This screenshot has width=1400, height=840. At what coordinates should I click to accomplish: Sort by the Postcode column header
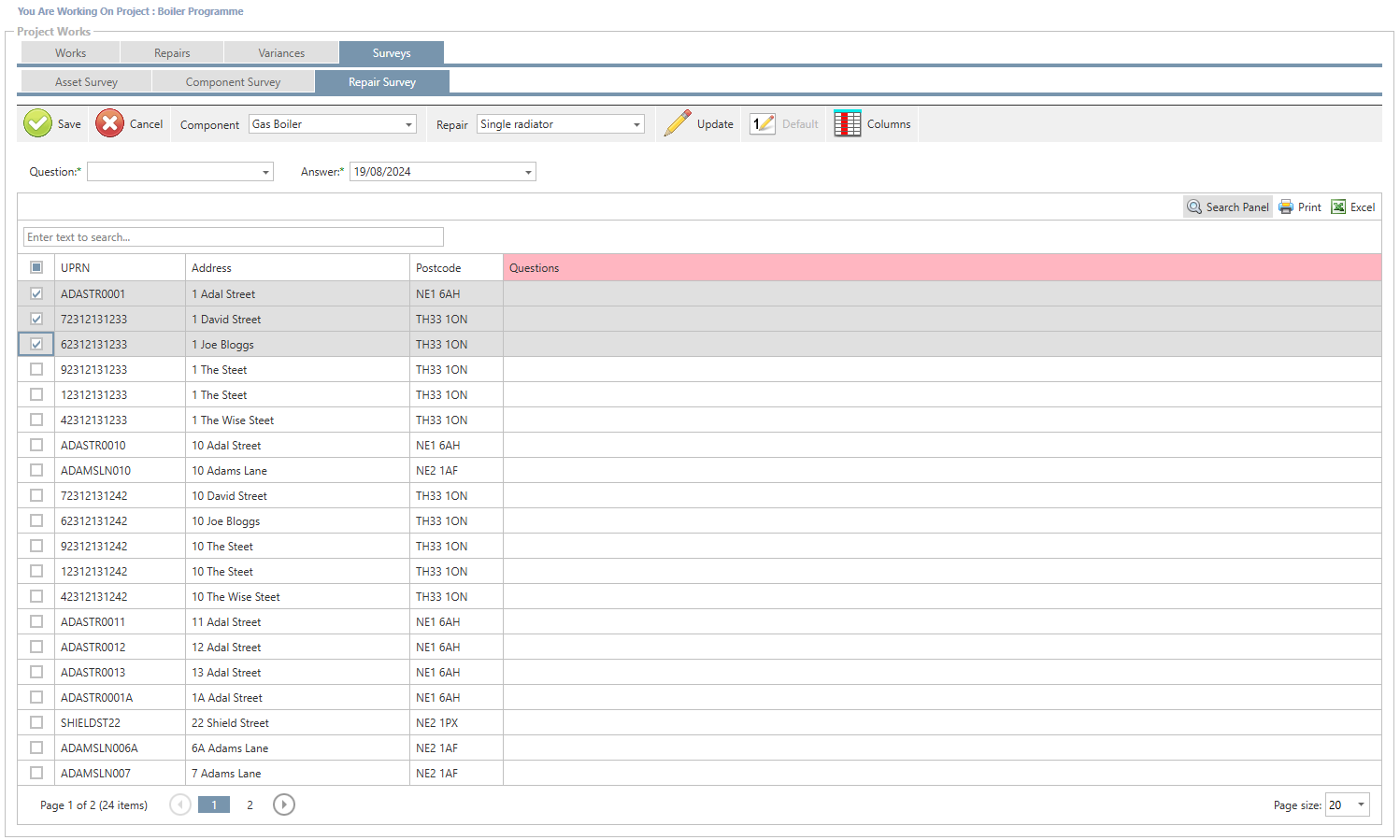(438, 268)
